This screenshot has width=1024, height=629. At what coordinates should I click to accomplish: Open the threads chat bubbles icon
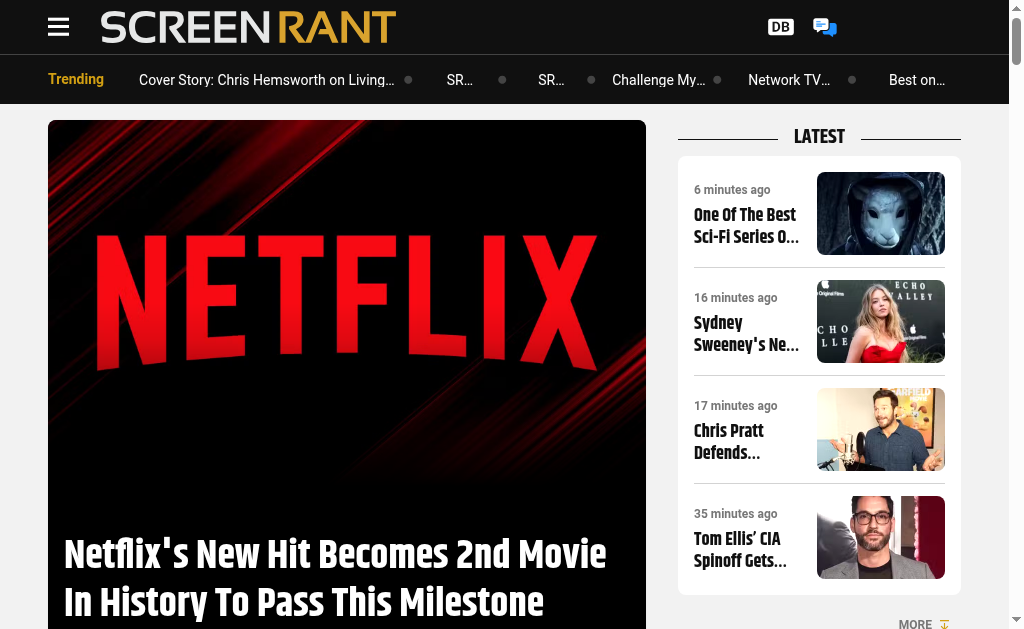point(825,27)
